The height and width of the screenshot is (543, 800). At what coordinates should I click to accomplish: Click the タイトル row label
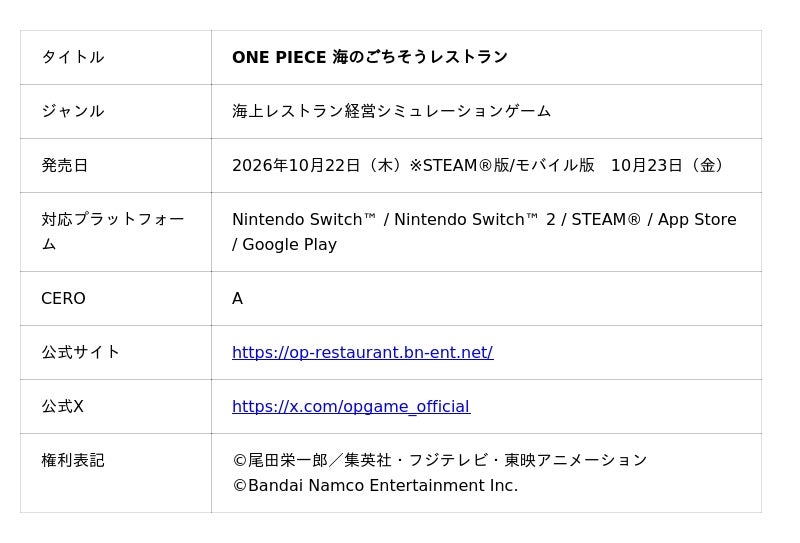tap(72, 57)
